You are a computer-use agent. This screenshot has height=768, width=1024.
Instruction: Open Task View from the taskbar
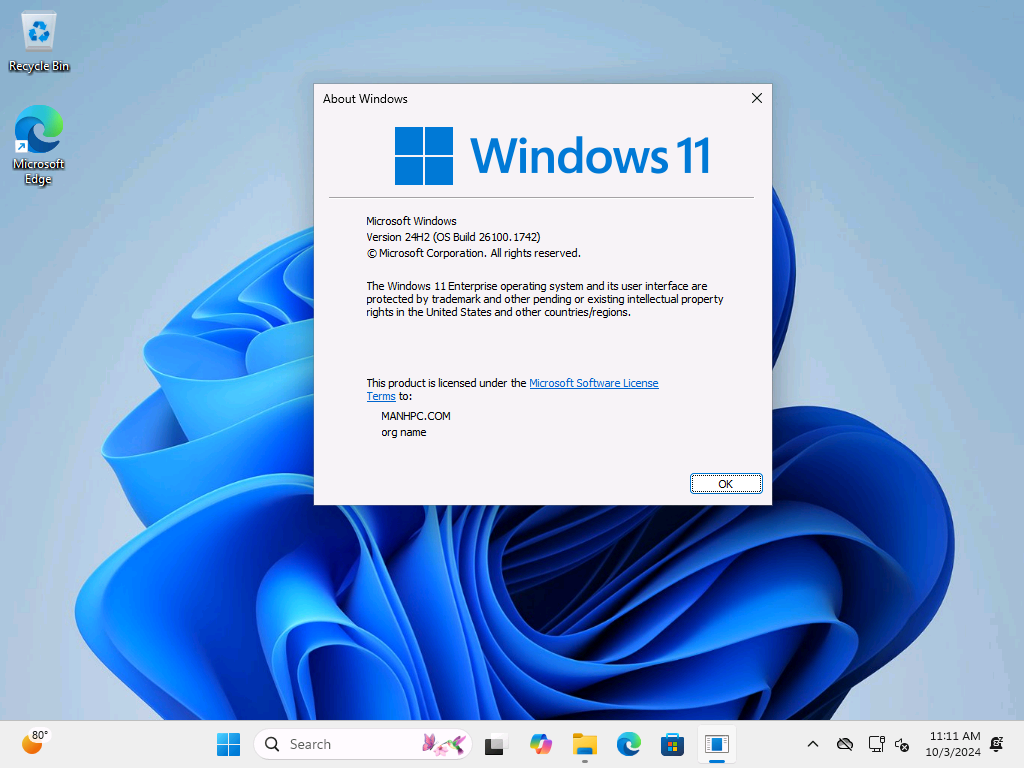pyautogui.click(x=495, y=744)
